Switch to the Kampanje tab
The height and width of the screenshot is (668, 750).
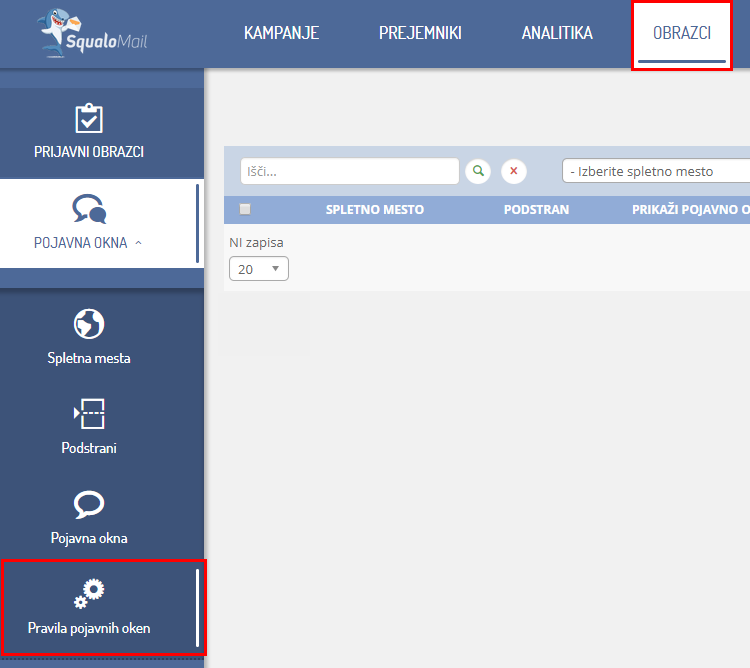coord(281,33)
